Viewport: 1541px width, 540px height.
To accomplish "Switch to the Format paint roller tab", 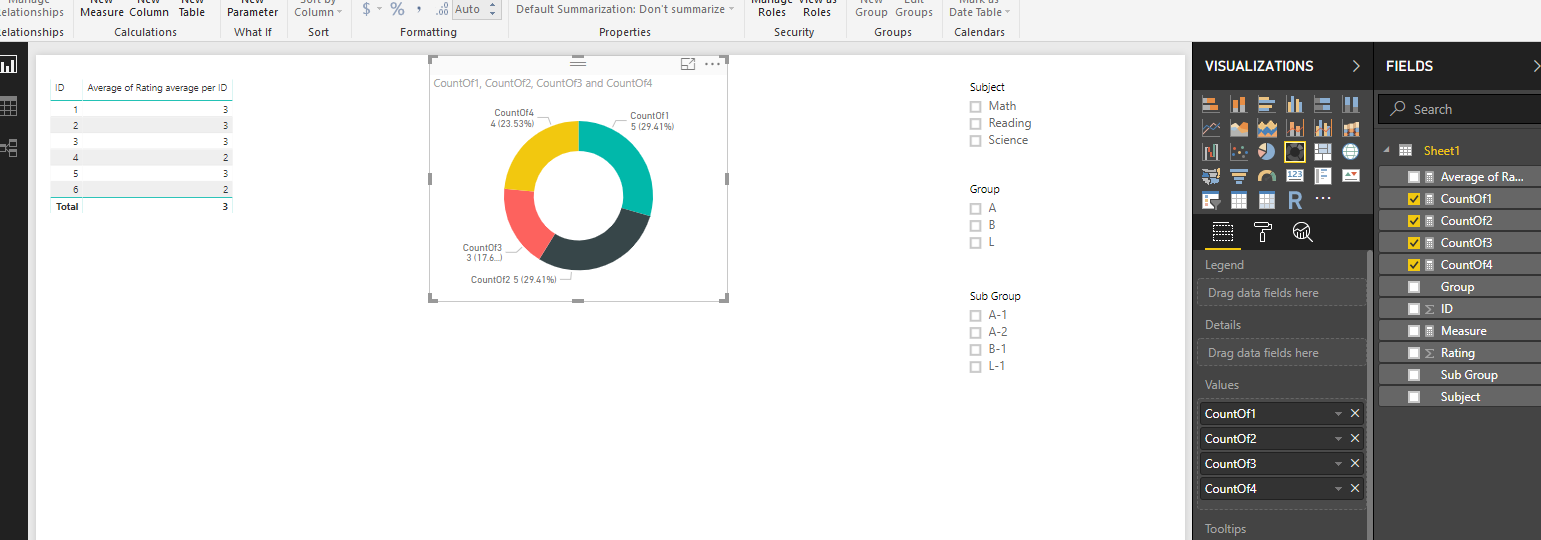I will (1263, 232).
